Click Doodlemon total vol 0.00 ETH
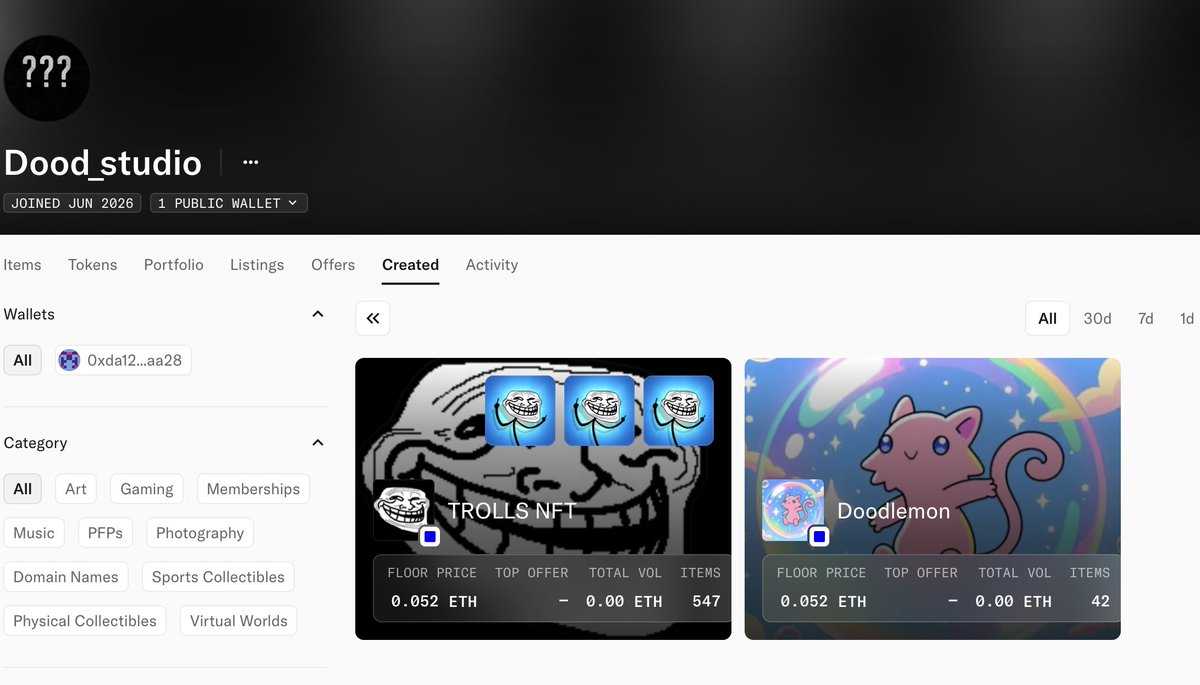Viewport: 1200px width, 685px height. point(1013,601)
